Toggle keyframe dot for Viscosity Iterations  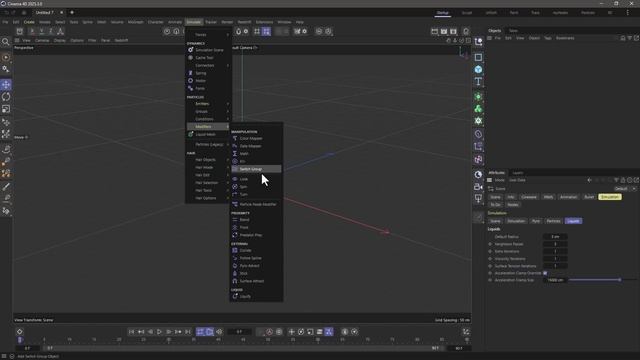490,259
